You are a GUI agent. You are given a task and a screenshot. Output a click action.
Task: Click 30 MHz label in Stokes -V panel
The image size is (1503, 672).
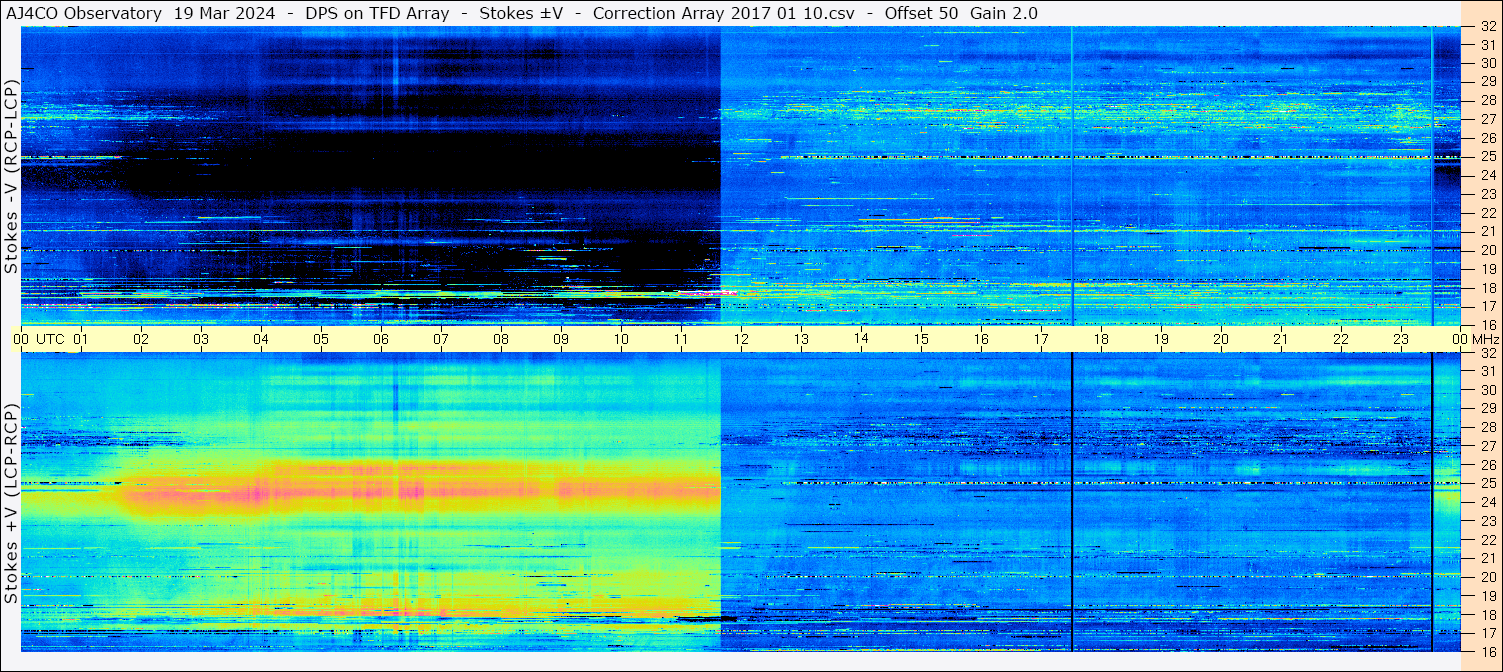pos(1487,64)
